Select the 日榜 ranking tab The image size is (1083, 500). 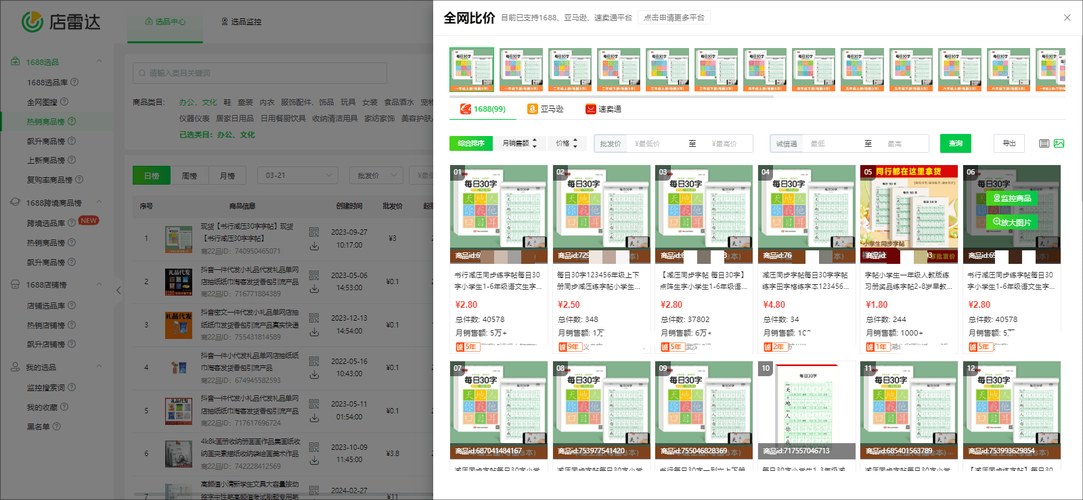151,175
